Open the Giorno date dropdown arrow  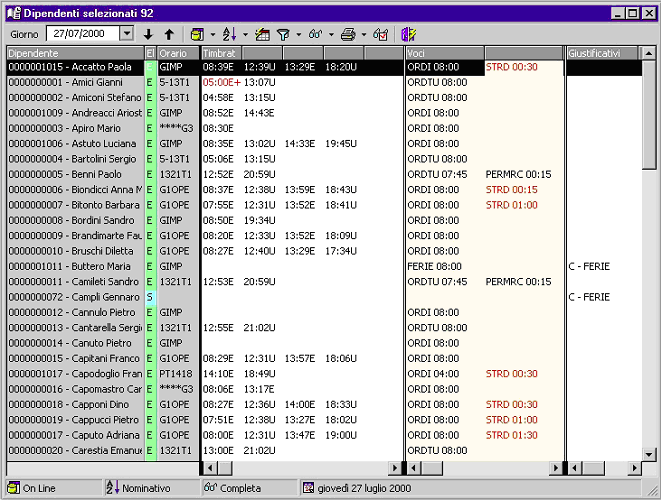pos(126,33)
